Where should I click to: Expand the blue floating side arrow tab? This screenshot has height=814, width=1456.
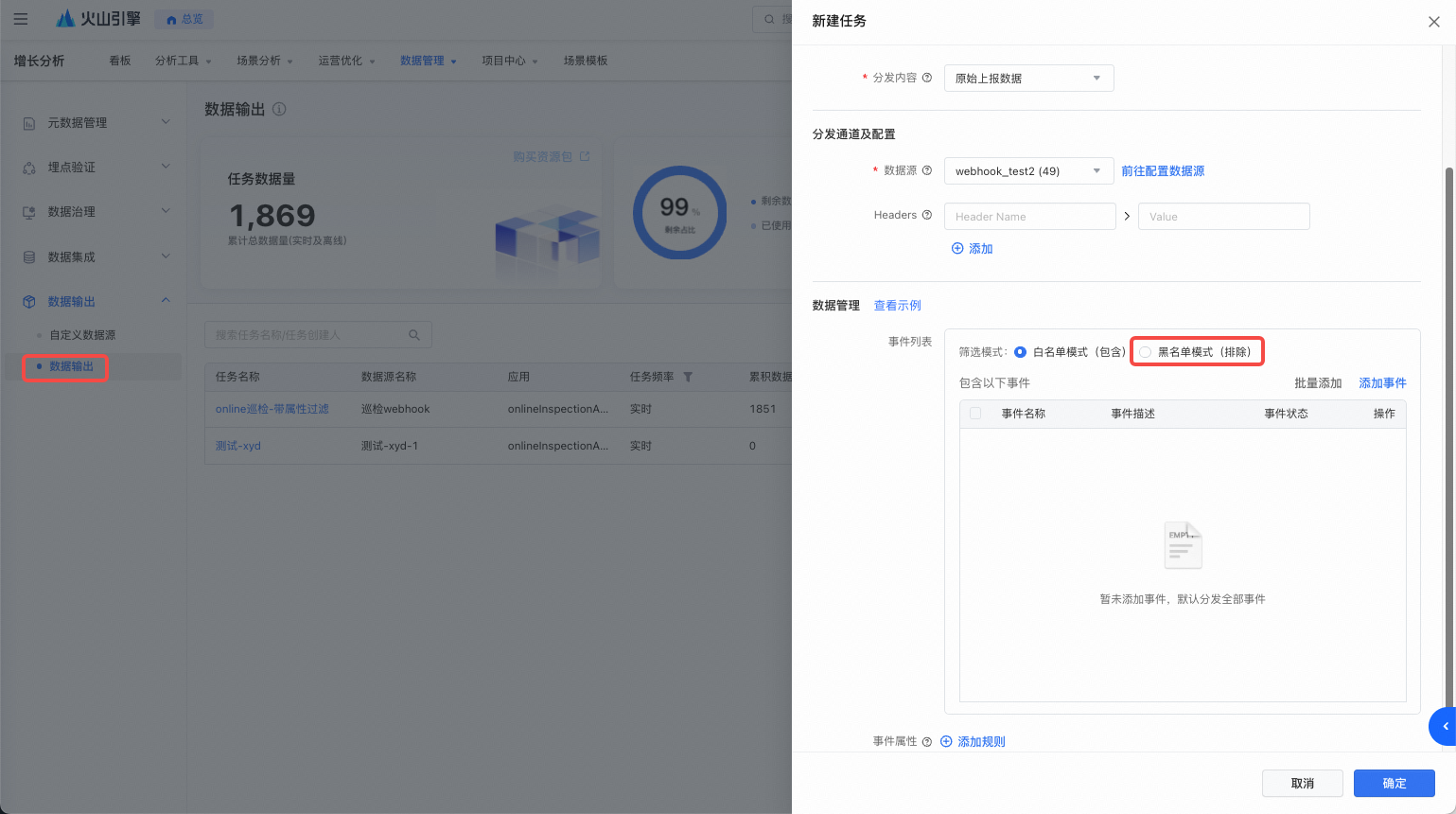coord(1443,726)
